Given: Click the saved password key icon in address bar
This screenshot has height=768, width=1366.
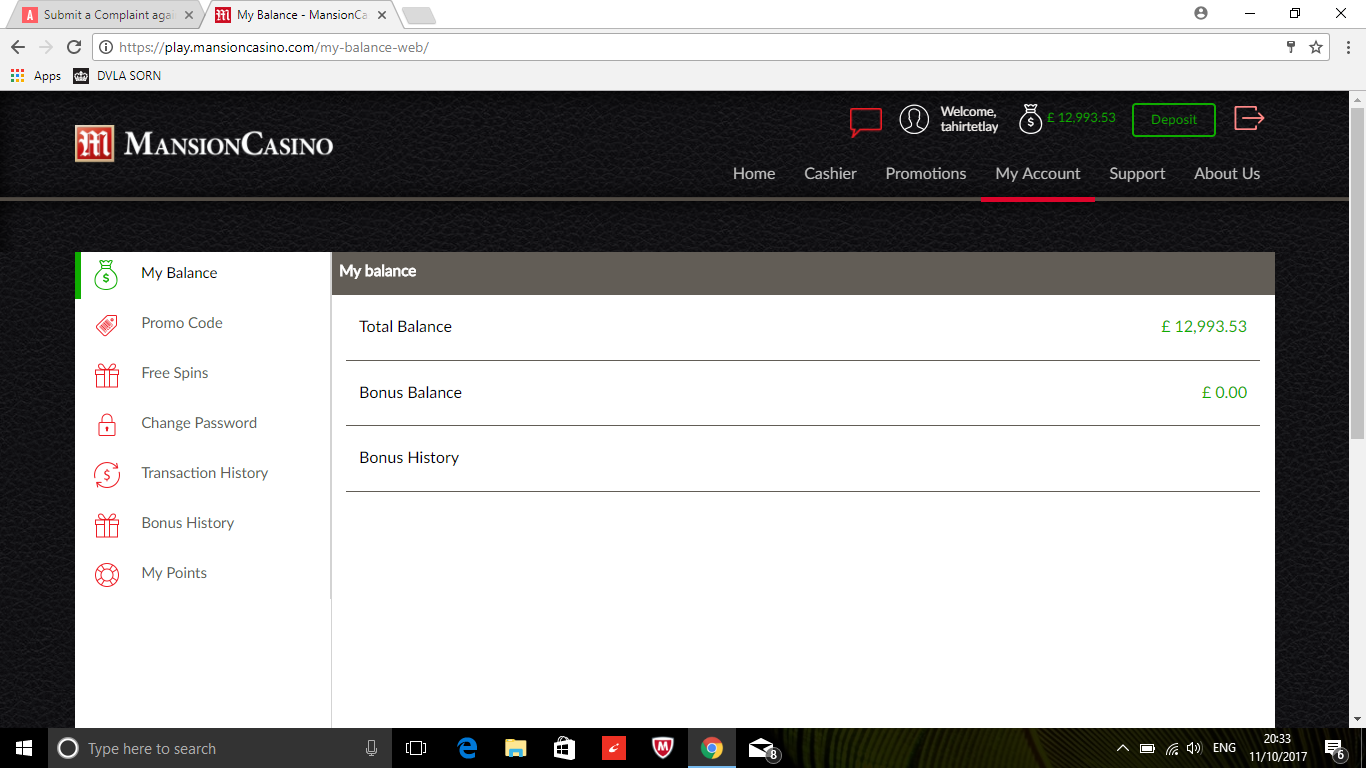Looking at the screenshot, I should click(1291, 47).
